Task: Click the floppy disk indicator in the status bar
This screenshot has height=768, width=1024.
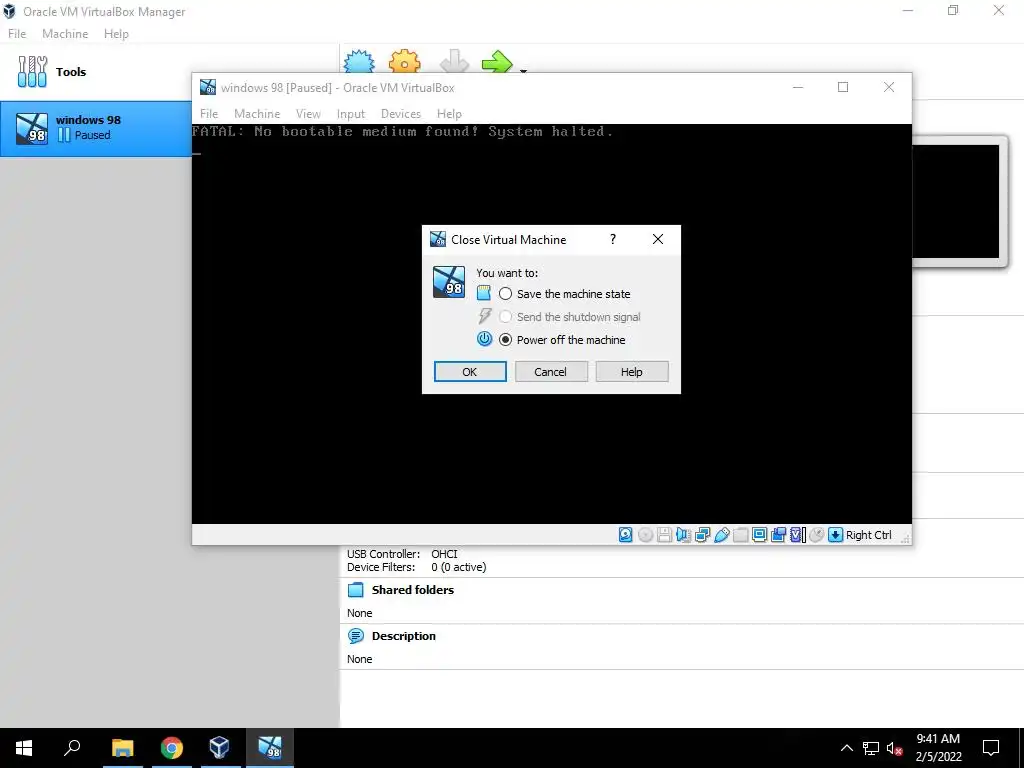Action: coord(664,535)
